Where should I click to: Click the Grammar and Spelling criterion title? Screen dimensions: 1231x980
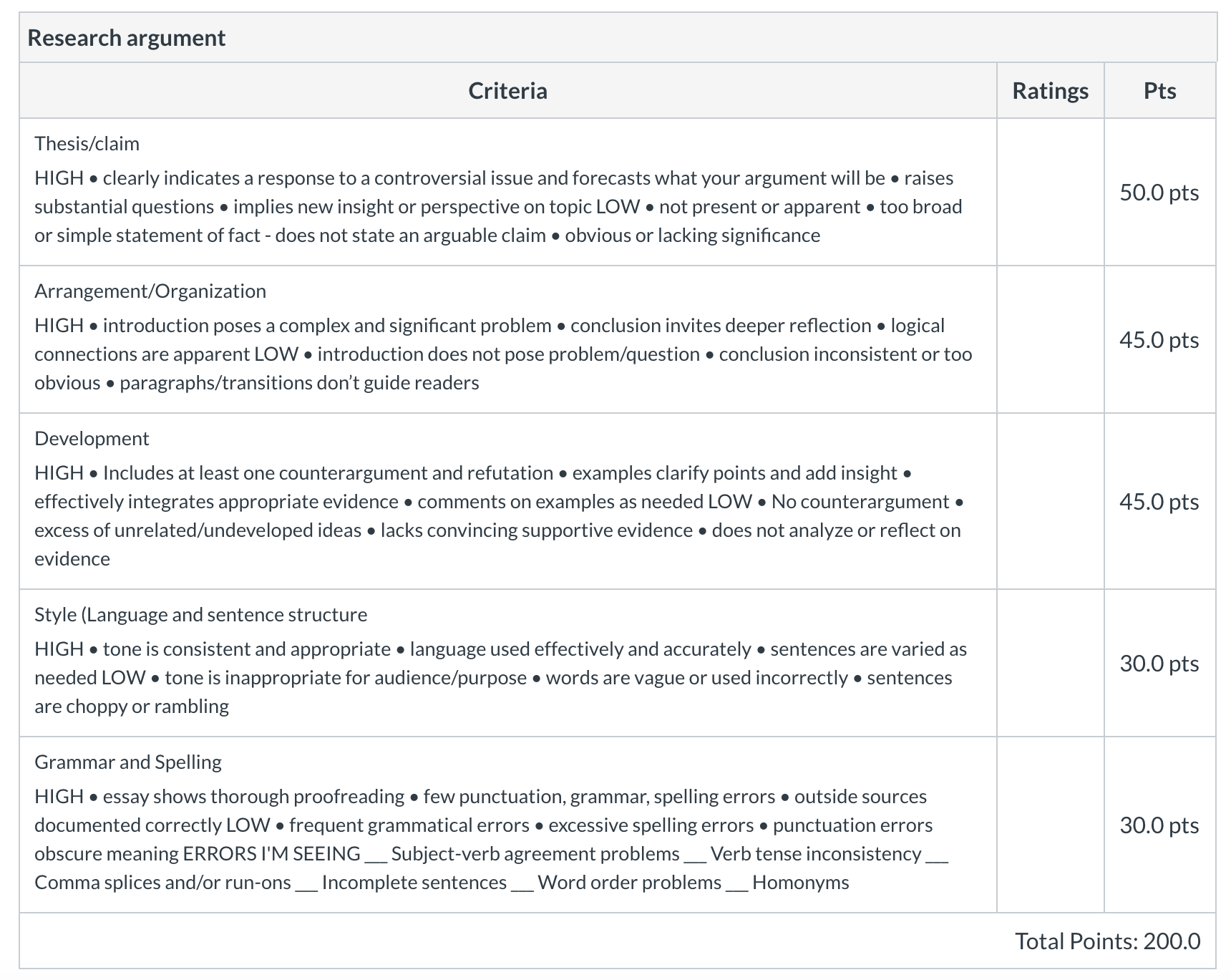[128, 762]
